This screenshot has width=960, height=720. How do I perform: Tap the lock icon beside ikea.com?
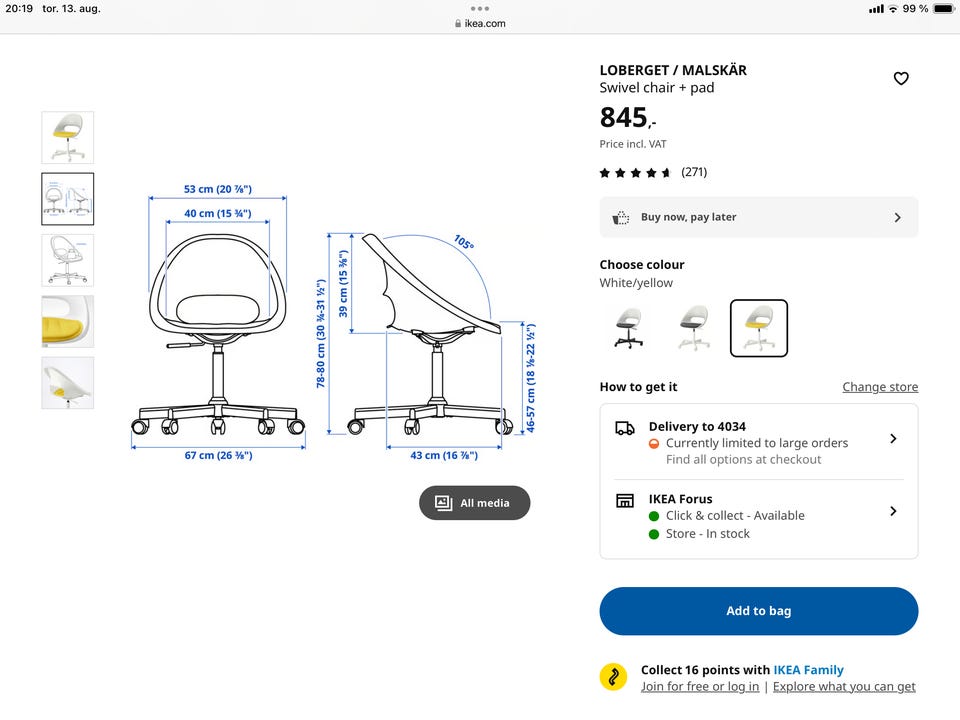point(458,23)
